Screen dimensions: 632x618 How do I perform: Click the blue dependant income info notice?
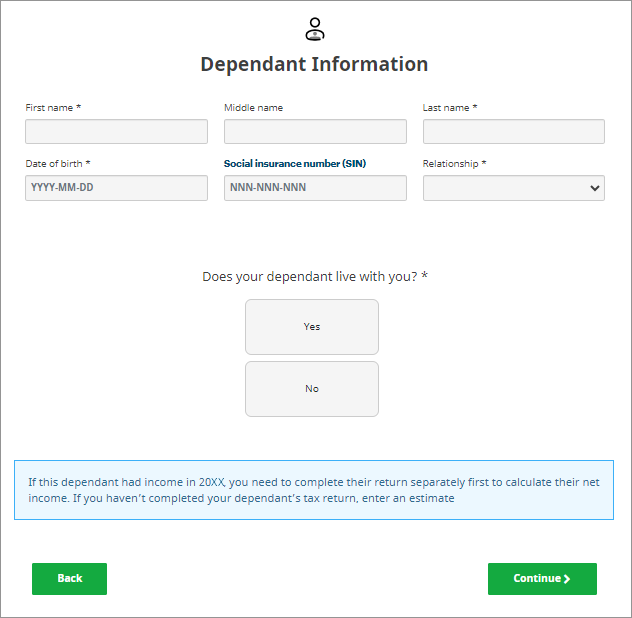pos(314,490)
